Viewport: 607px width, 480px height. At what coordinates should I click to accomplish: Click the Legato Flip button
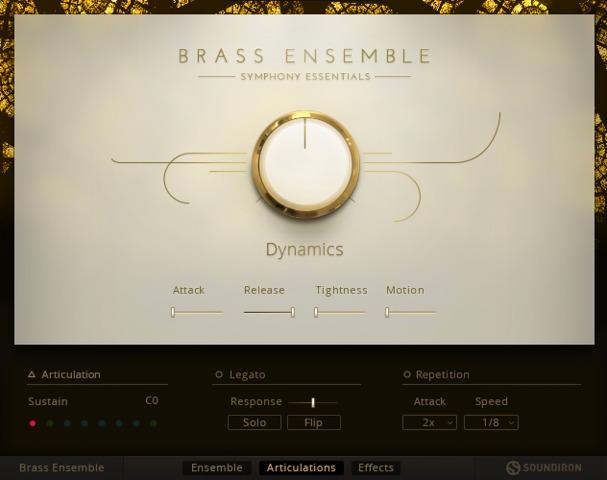pos(314,422)
